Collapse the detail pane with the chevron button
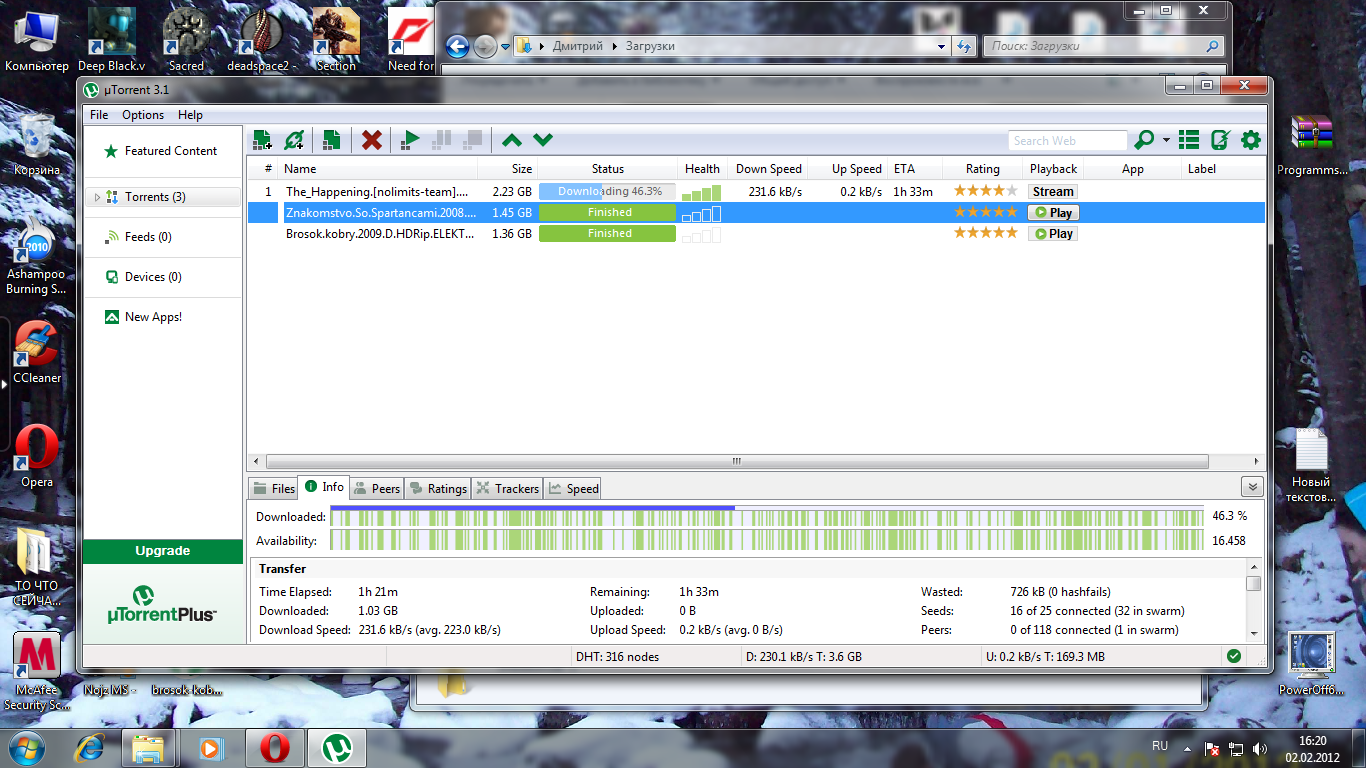Screen dimensions: 1366x768 1252,486
